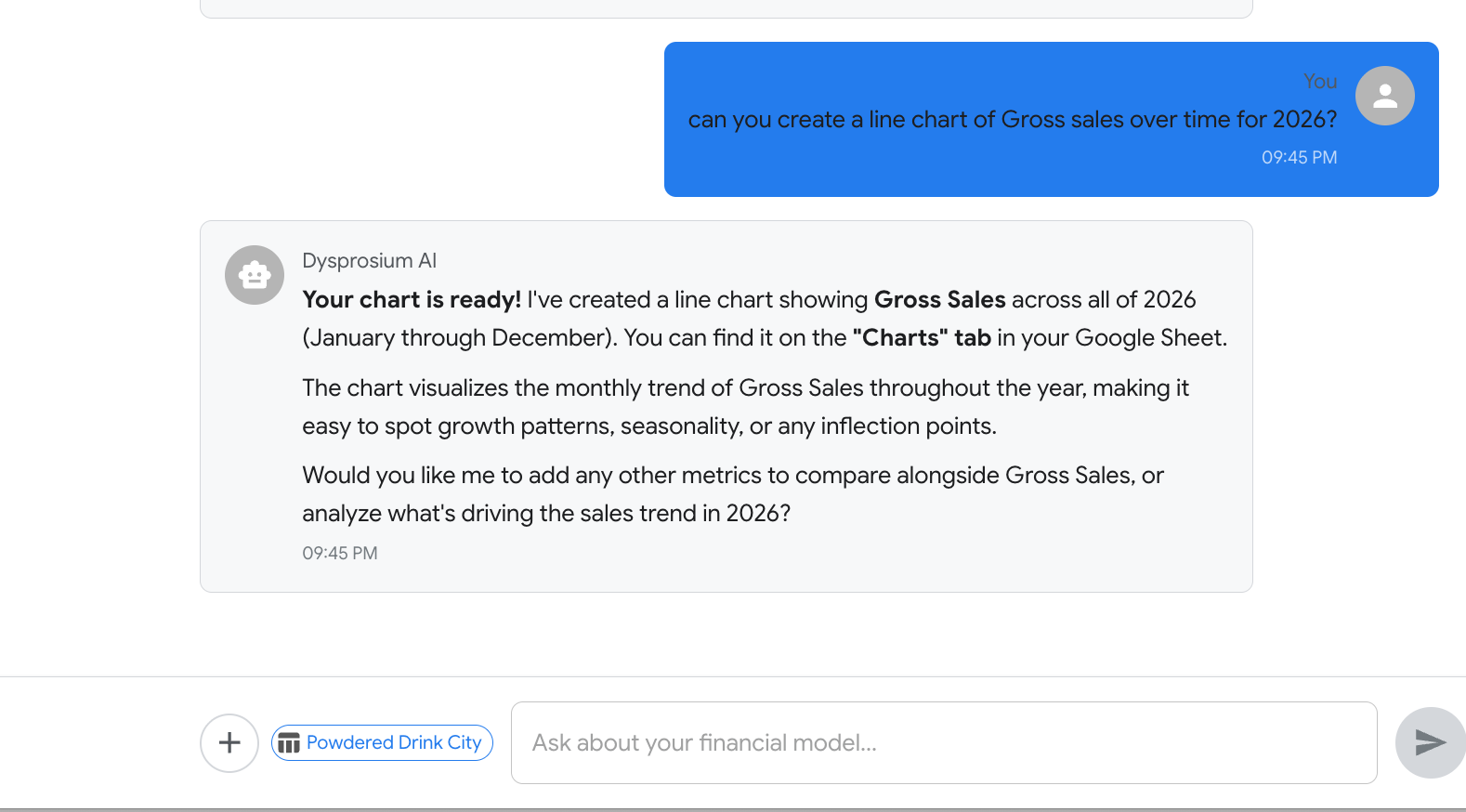Select the Powdered Drink City chip label
Image resolution: width=1466 pixels, height=812 pixels.
[x=394, y=742]
